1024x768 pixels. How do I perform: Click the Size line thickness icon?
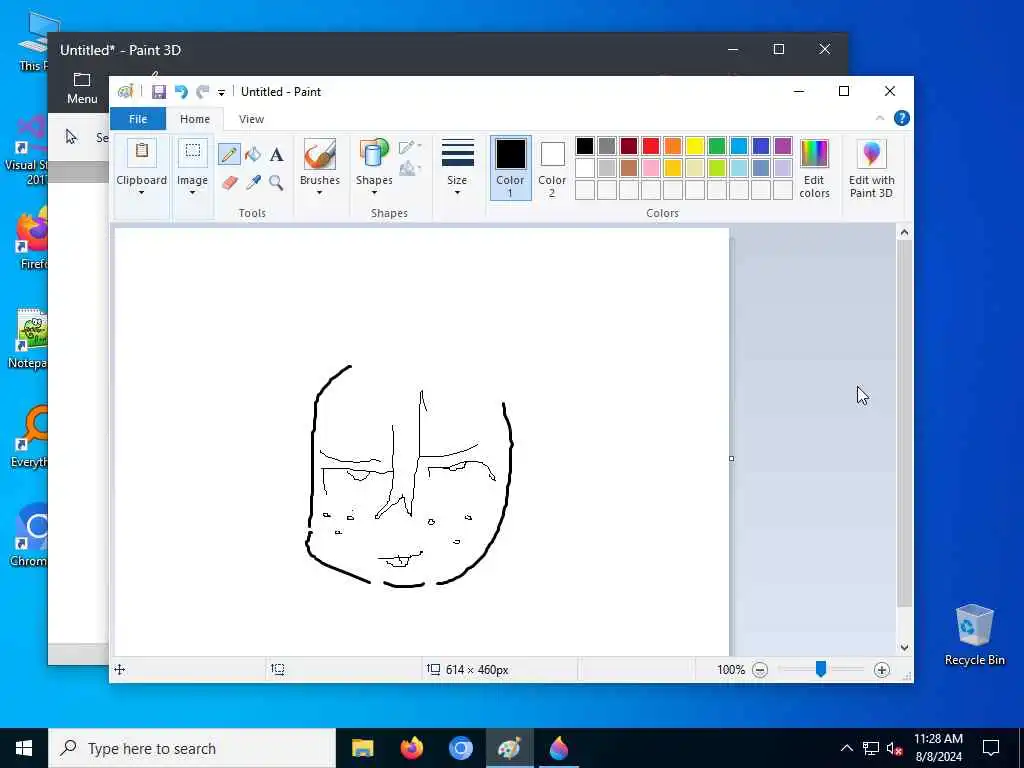point(457,153)
